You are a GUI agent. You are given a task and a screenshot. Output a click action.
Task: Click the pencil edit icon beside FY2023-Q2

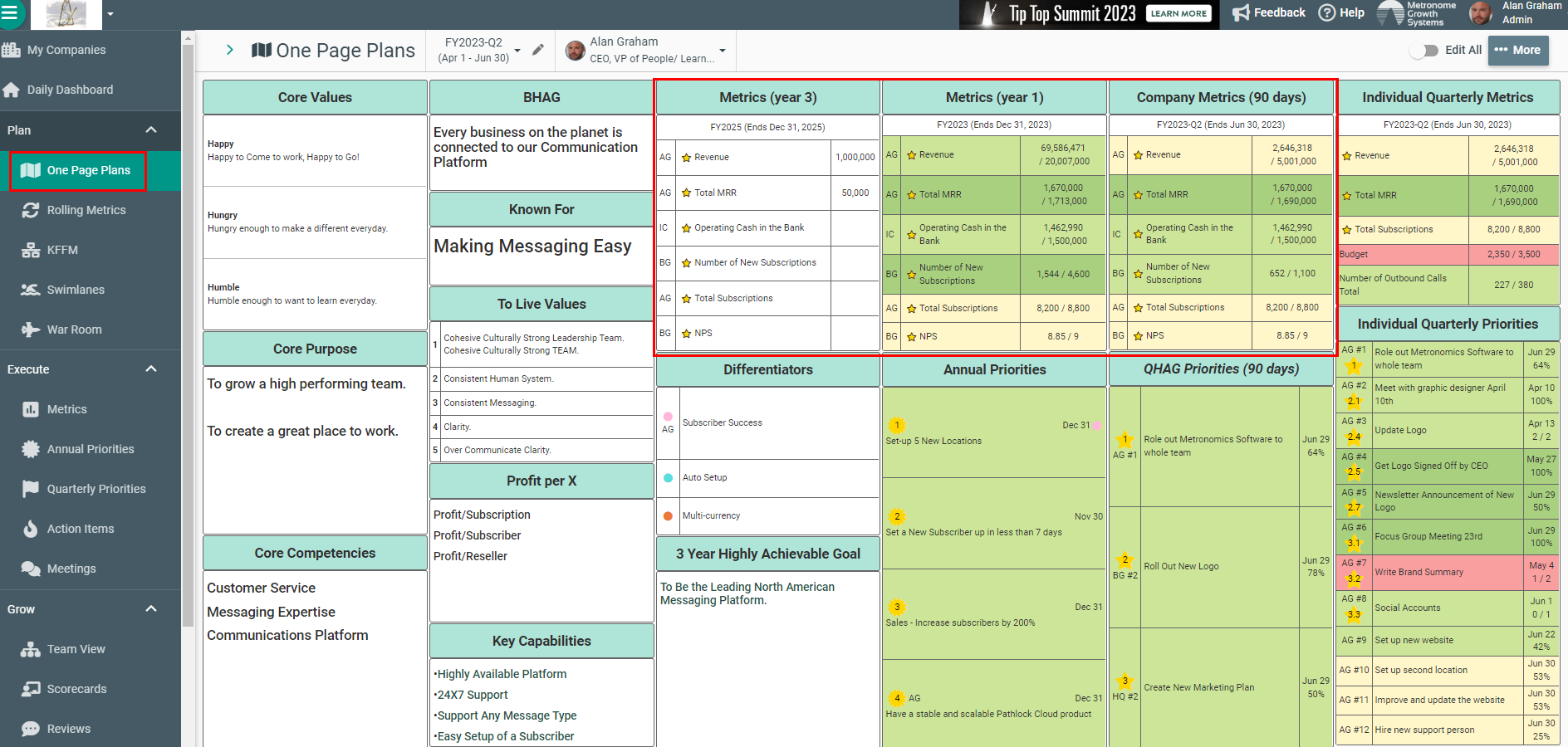(538, 50)
